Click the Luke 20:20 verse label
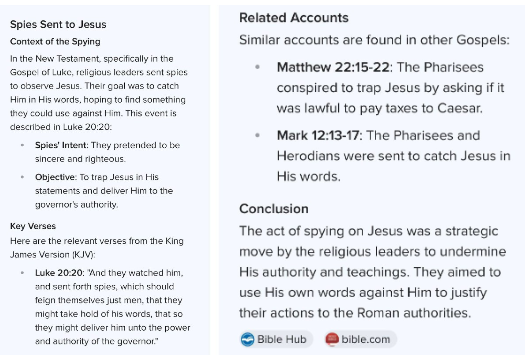 (x=59, y=273)
